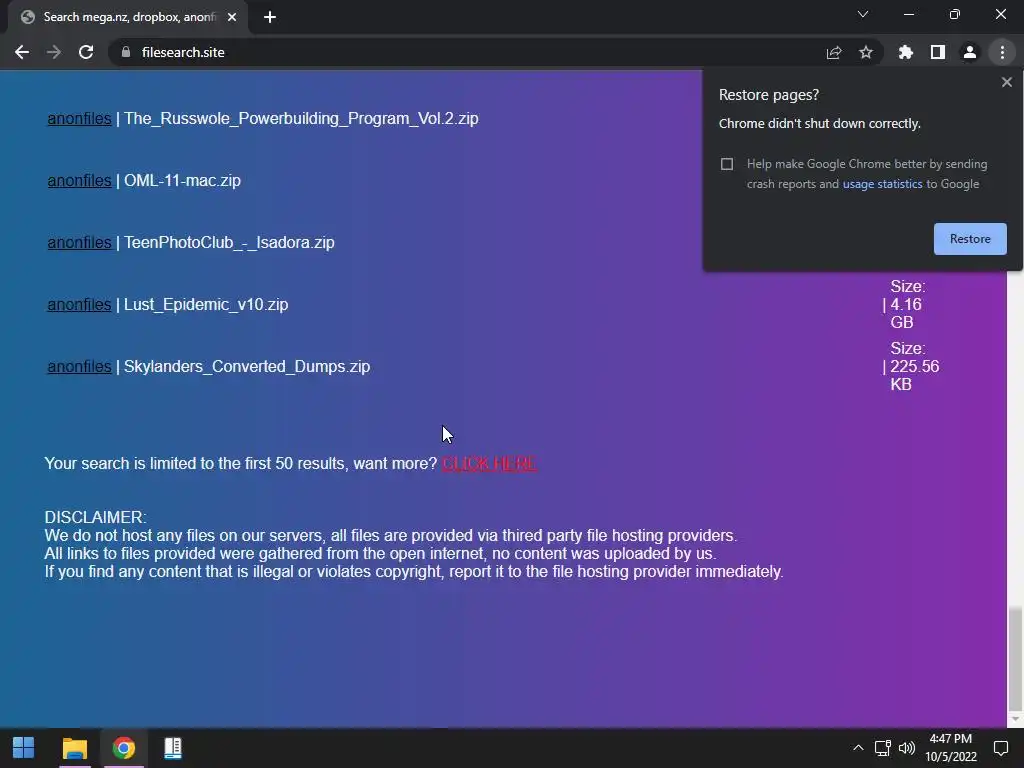Dismiss the Restore pages popup
This screenshot has height=768, width=1024.
[x=1006, y=82]
